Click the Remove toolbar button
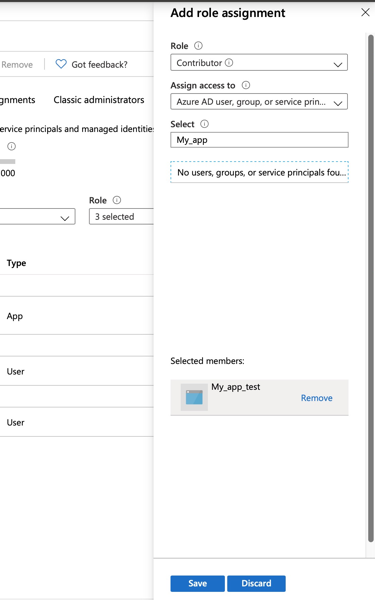 point(17,65)
